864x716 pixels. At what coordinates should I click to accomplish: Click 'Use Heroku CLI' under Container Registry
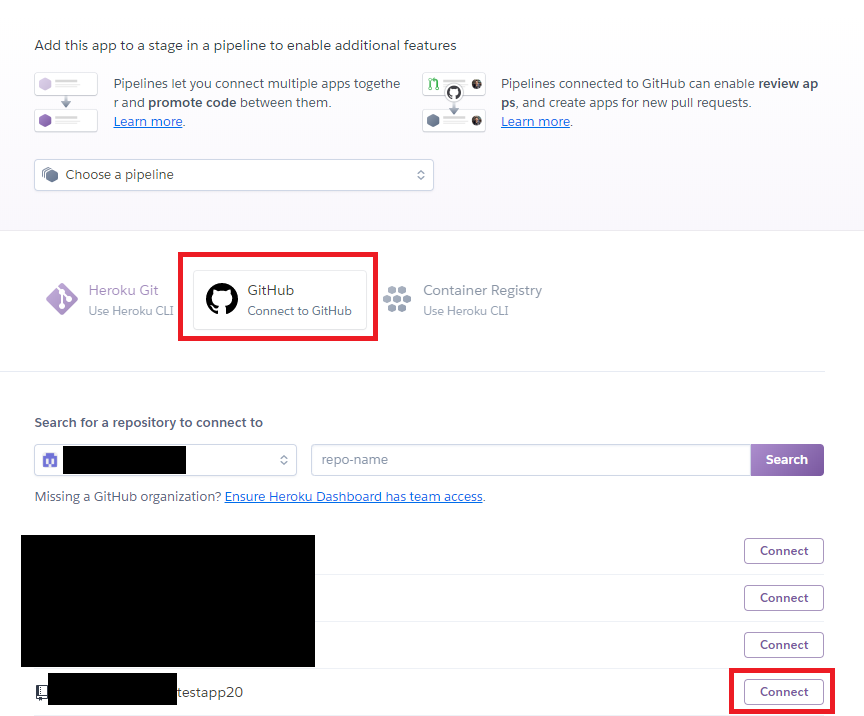[466, 311]
